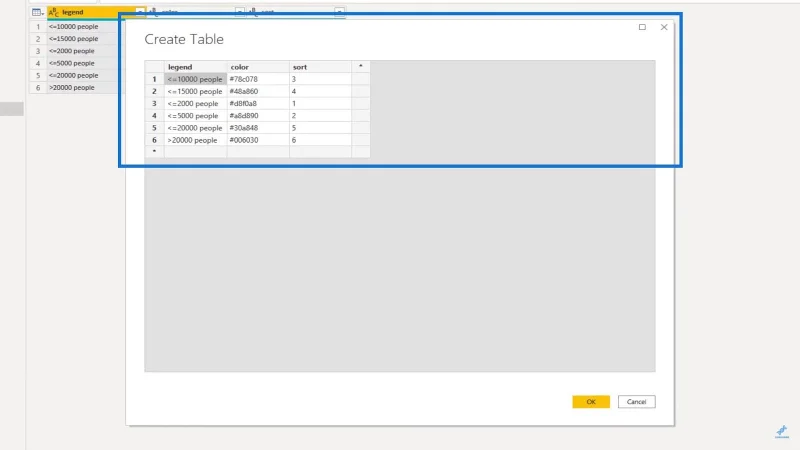
Task: Click the empty legend cell in new row
Action: coord(195,152)
